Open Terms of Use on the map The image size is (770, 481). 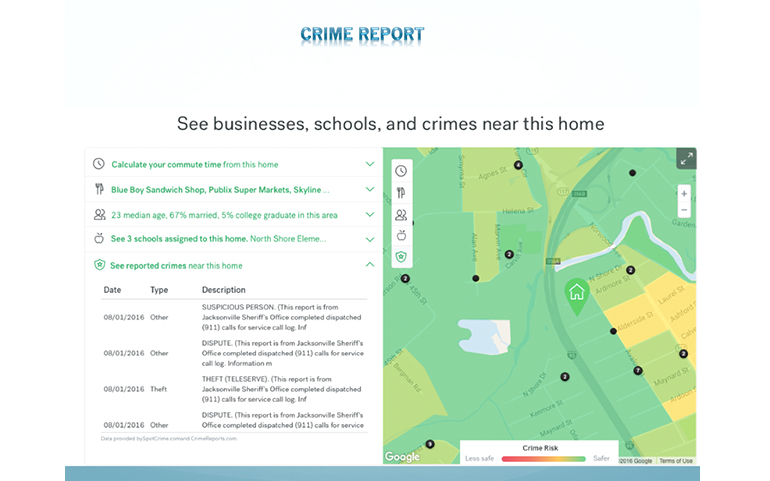[x=676, y=461]
